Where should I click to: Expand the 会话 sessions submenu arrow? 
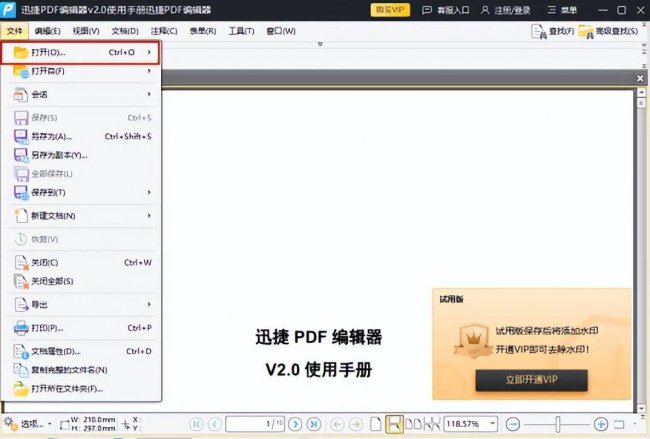[149, 94]
